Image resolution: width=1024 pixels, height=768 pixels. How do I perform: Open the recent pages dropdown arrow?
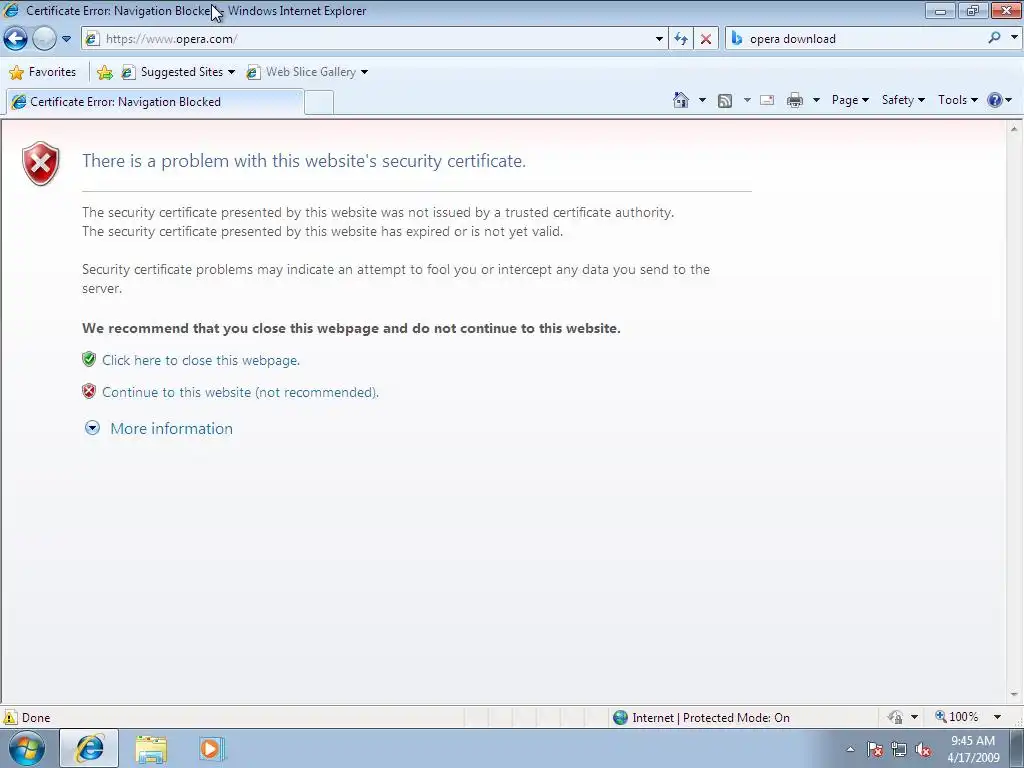pos(66,39)
